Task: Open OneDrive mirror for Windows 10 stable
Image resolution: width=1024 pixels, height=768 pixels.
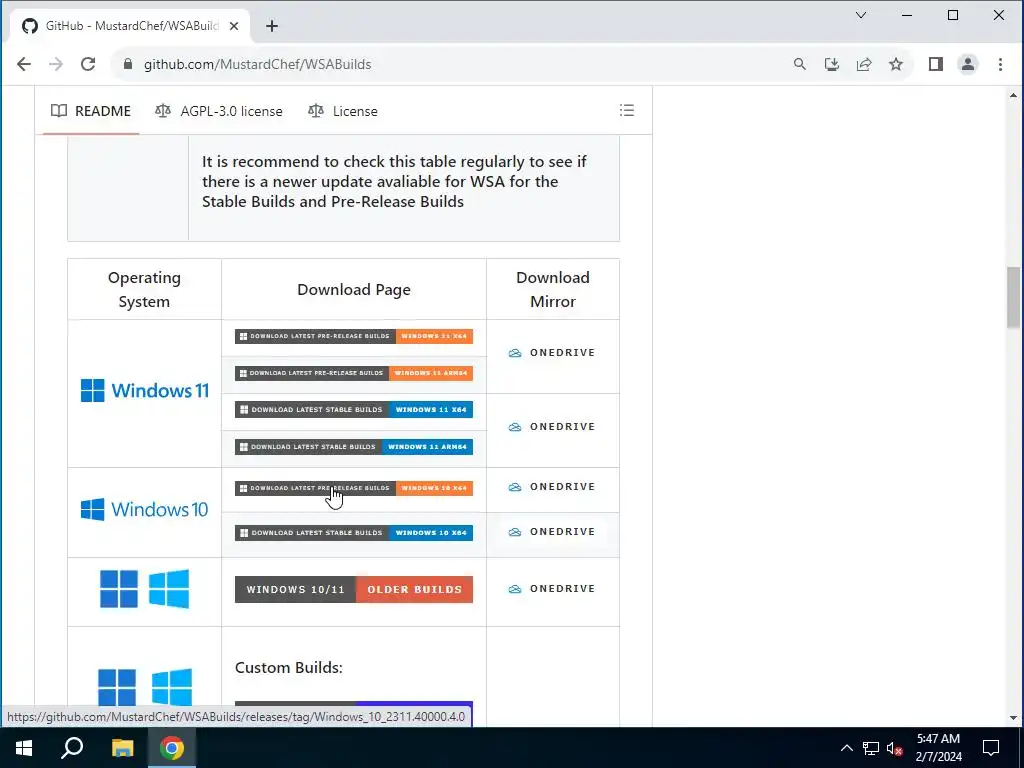Action: 552,532
